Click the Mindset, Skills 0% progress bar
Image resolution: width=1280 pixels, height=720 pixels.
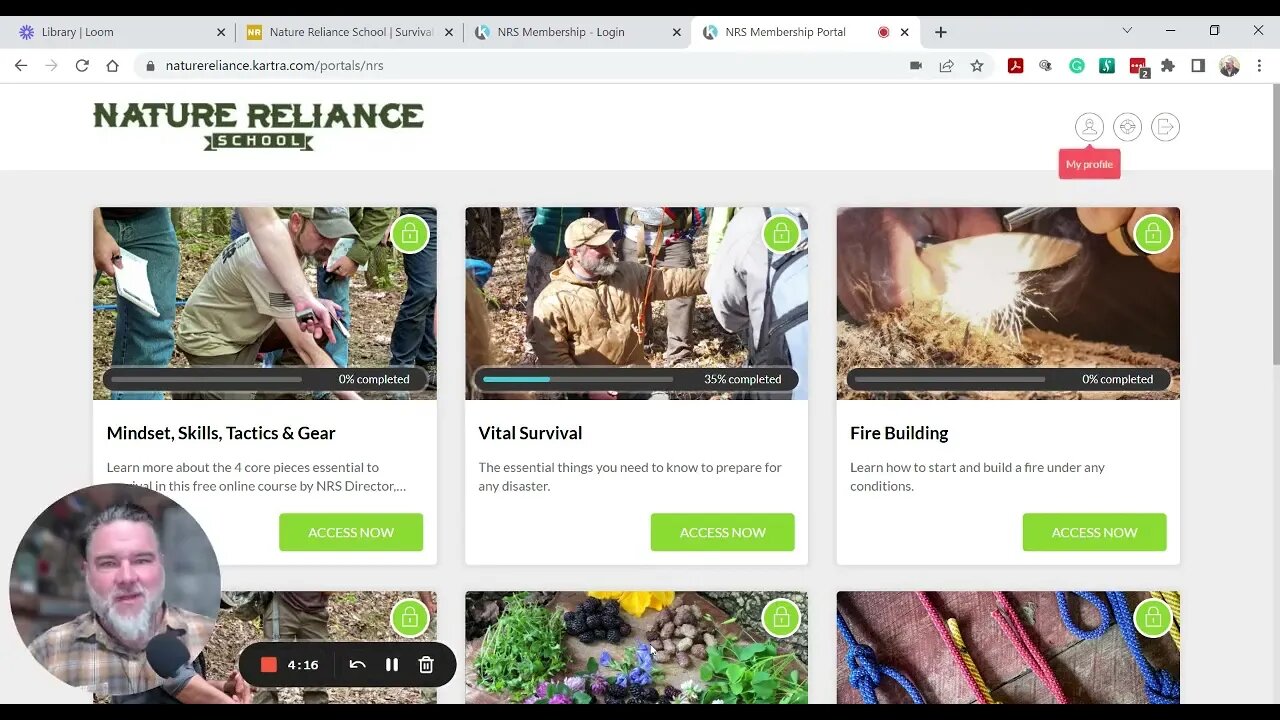[265, 379]
